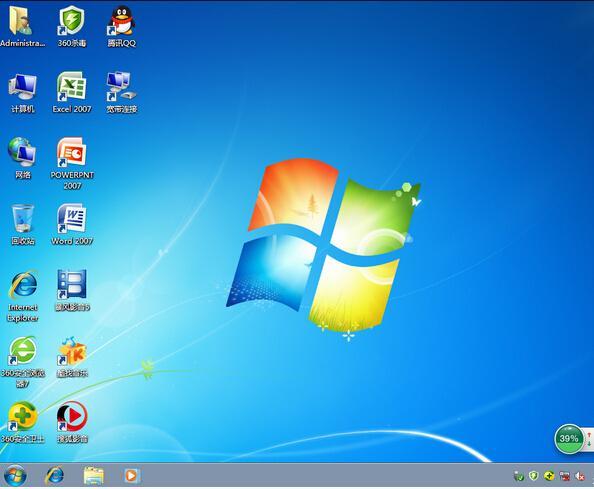
Task: Click the orange media player taskbar button
Action: [132, 475]
